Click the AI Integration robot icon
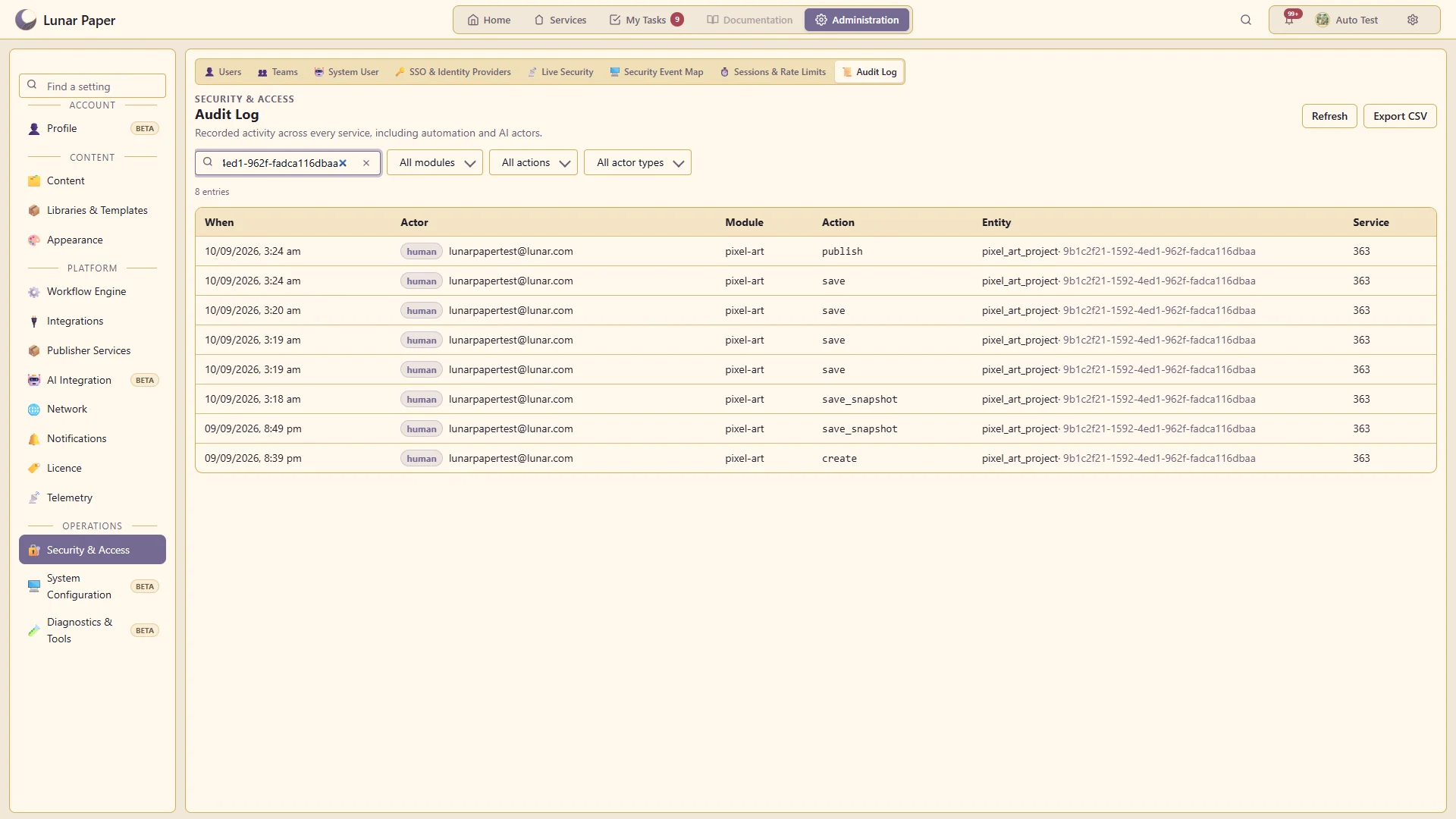This screenshot has width=1456, height=819. point(34,381)
